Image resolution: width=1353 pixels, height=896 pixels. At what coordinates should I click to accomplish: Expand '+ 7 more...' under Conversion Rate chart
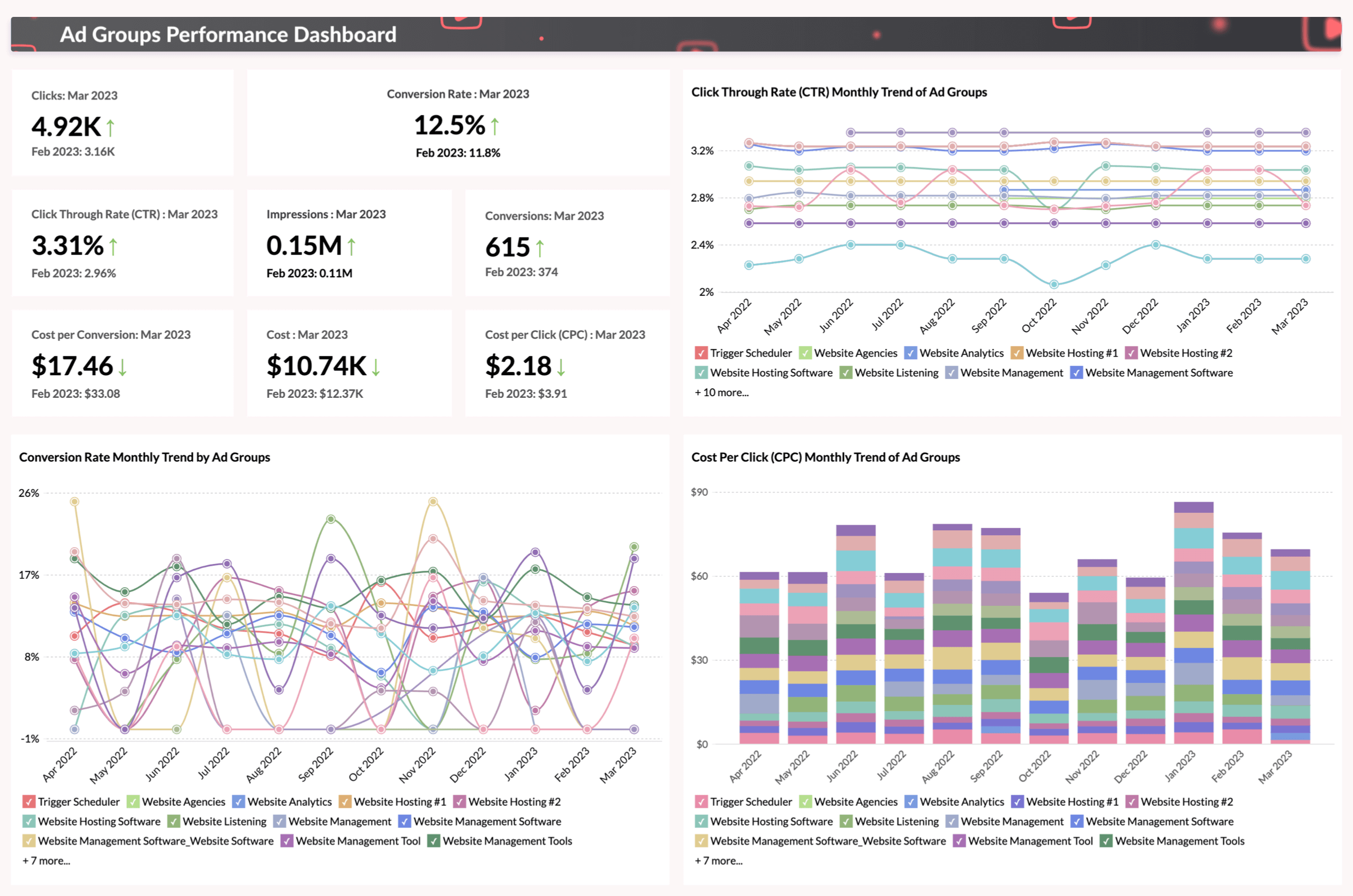46,860
